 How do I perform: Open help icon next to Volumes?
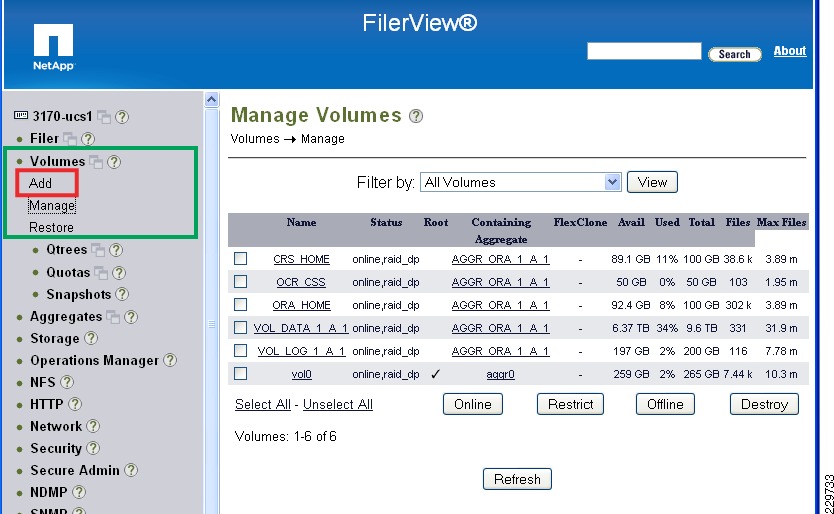click(114, 162)
